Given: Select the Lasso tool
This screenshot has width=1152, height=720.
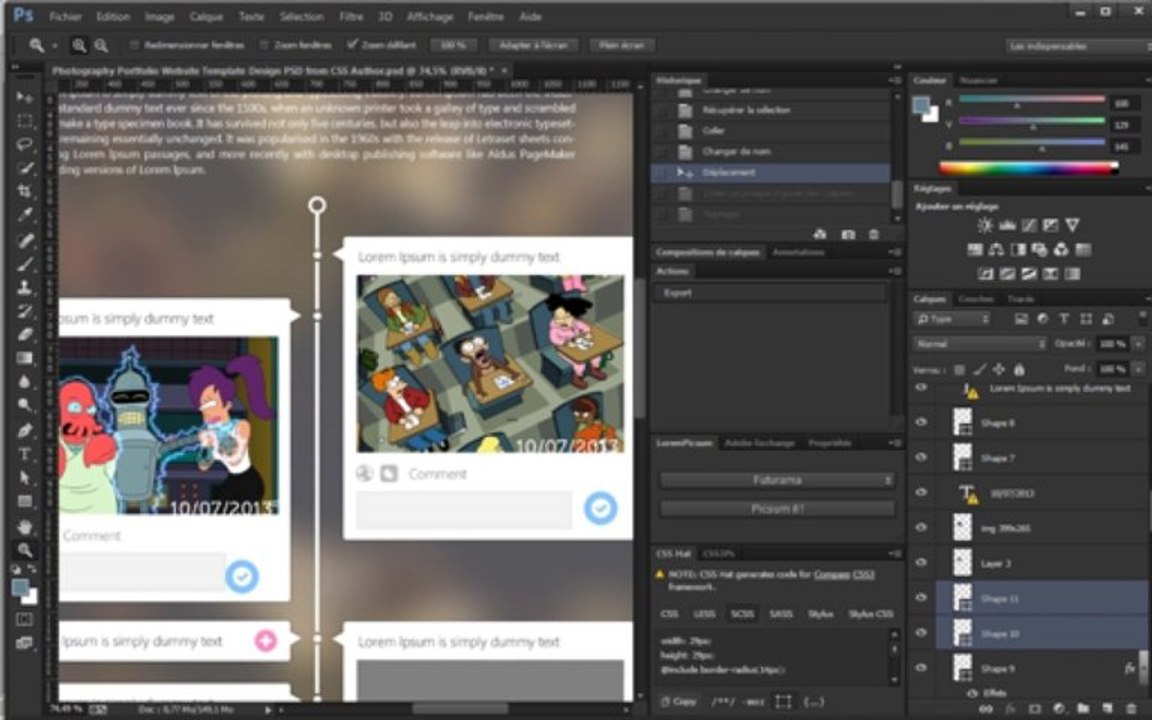Looking at the screenshot, I should [x=24, y=144].
